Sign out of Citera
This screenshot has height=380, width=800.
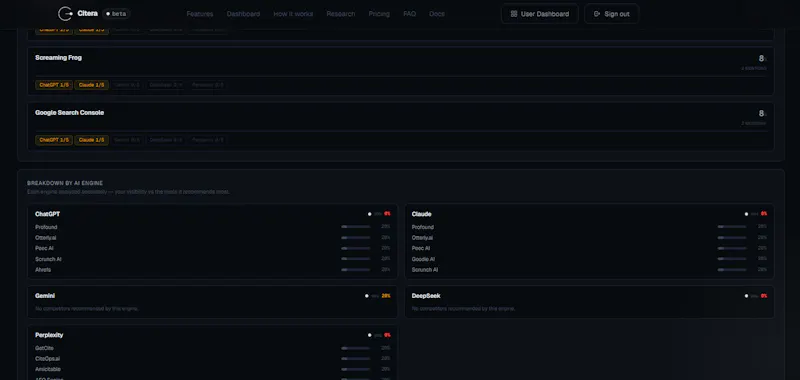pos(611,14)
